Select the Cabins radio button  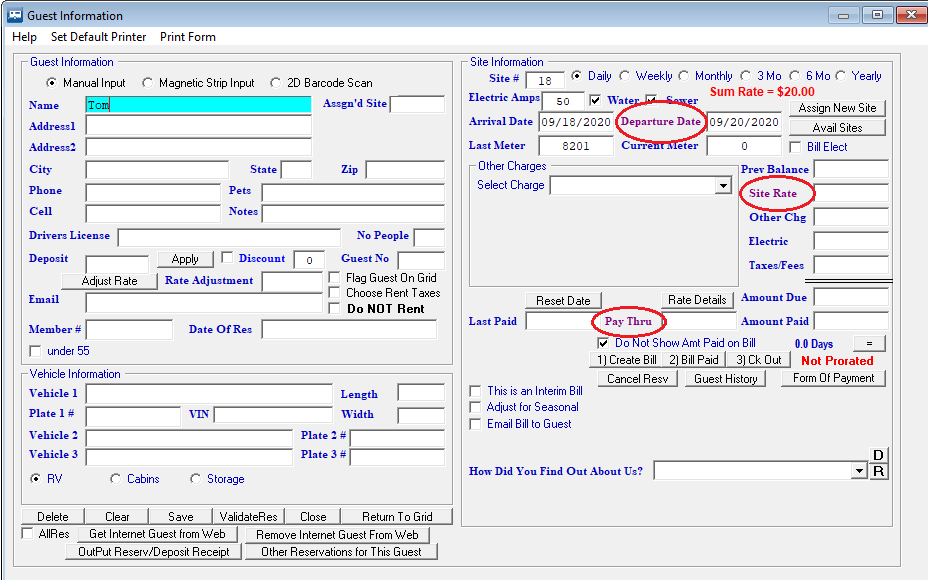[x=115, y=478]
